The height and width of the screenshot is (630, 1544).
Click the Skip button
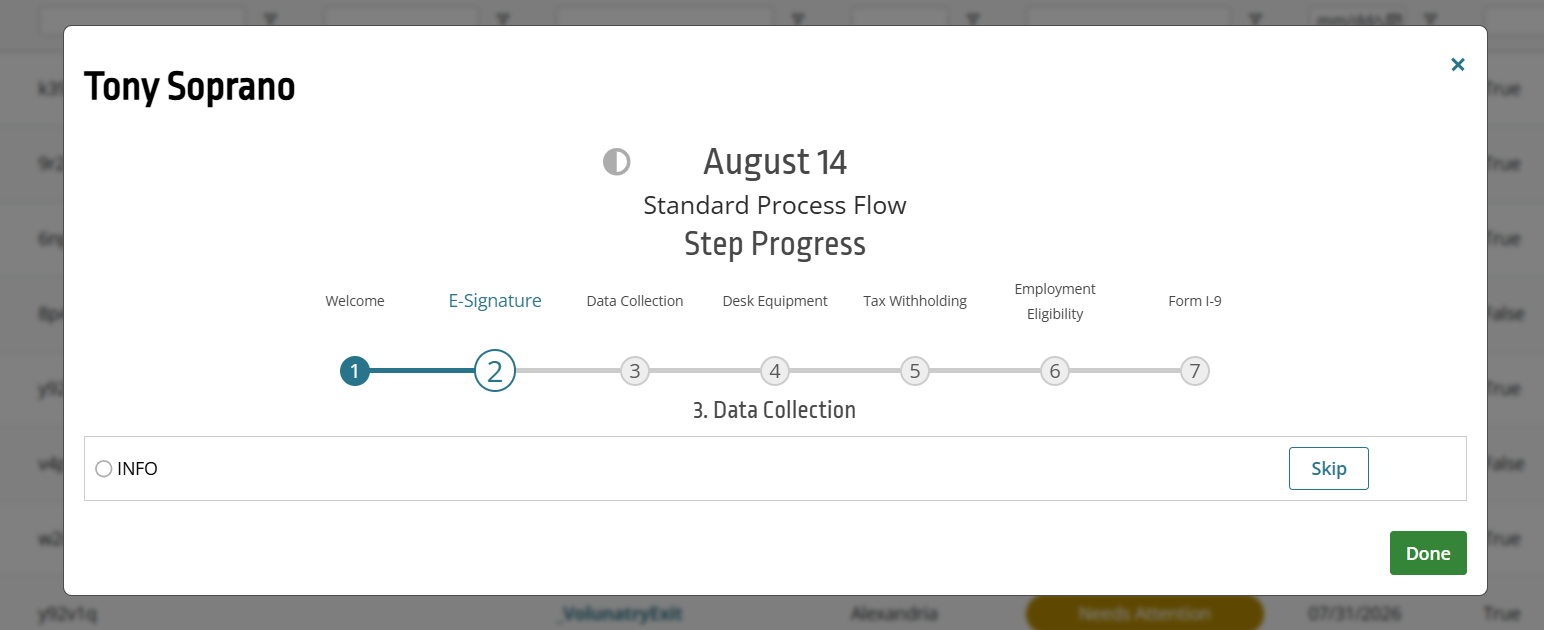[1328, 468]
